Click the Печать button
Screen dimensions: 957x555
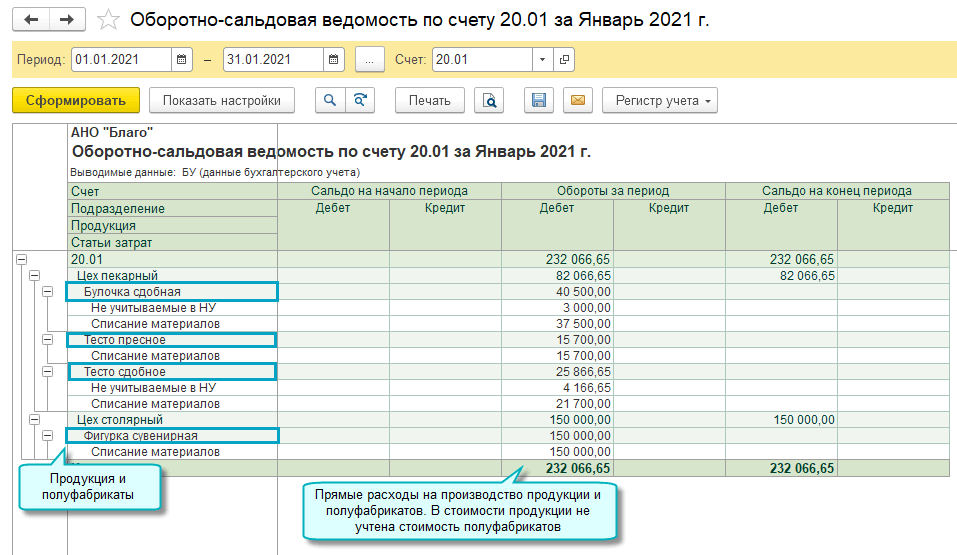(430, 101)
